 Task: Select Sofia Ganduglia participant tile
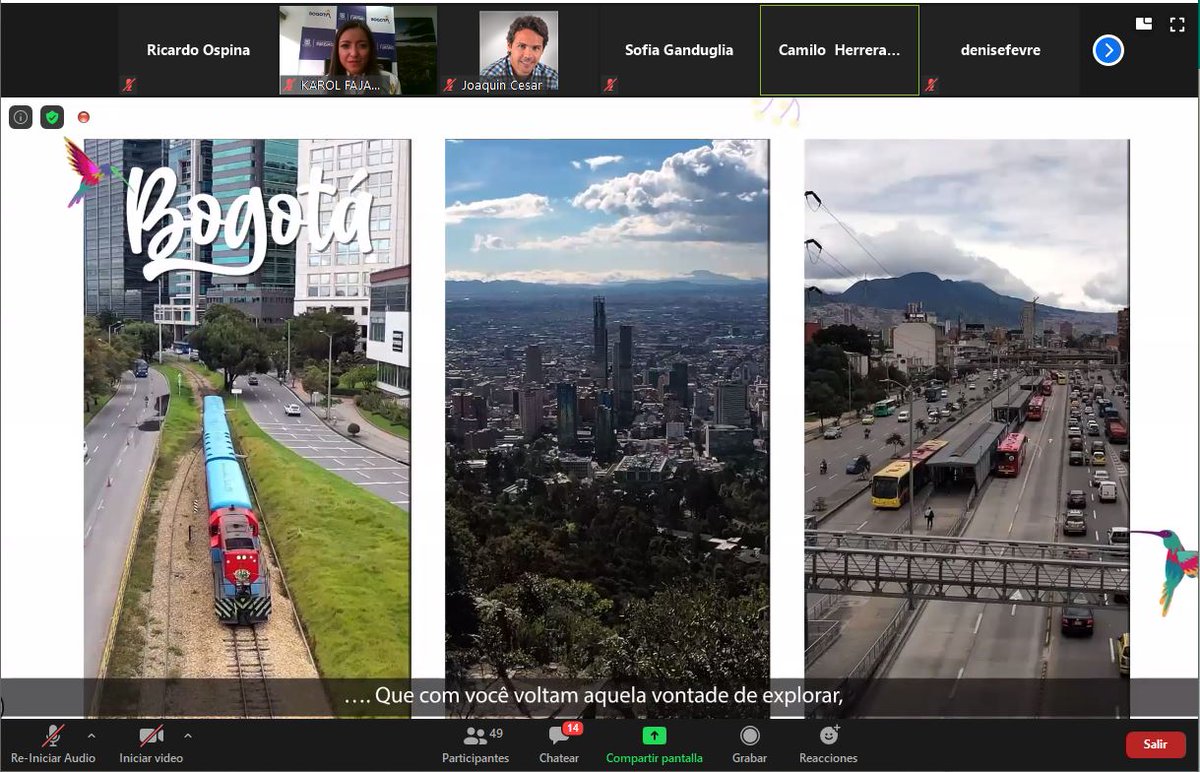679,50
